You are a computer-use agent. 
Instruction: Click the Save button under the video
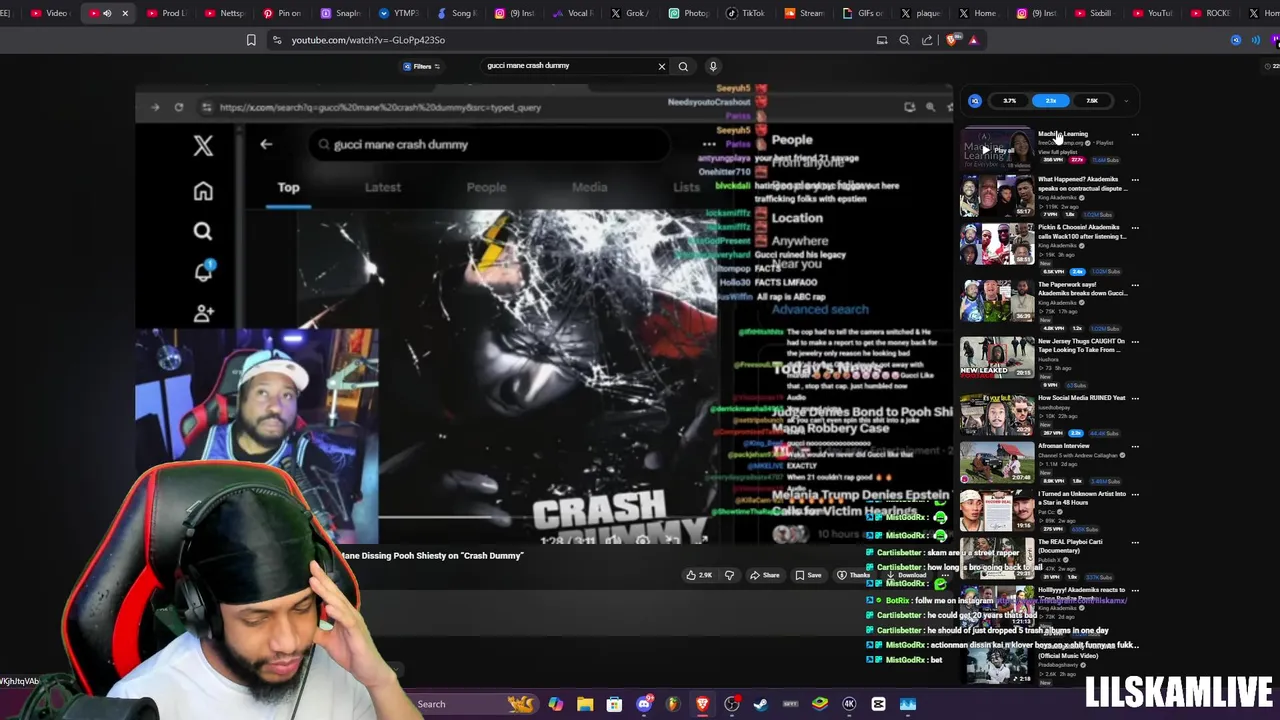(808, 575)
